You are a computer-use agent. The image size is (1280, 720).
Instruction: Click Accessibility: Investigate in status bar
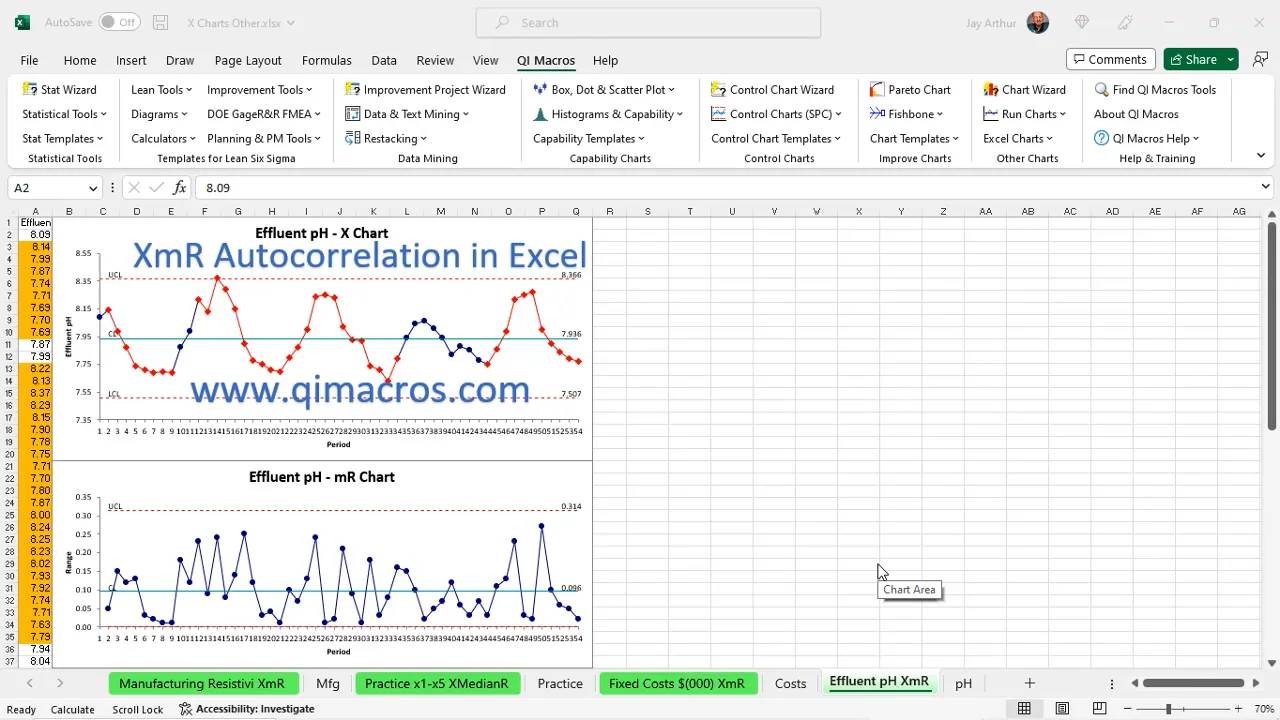pyautogui.click(x=247, y=709)
